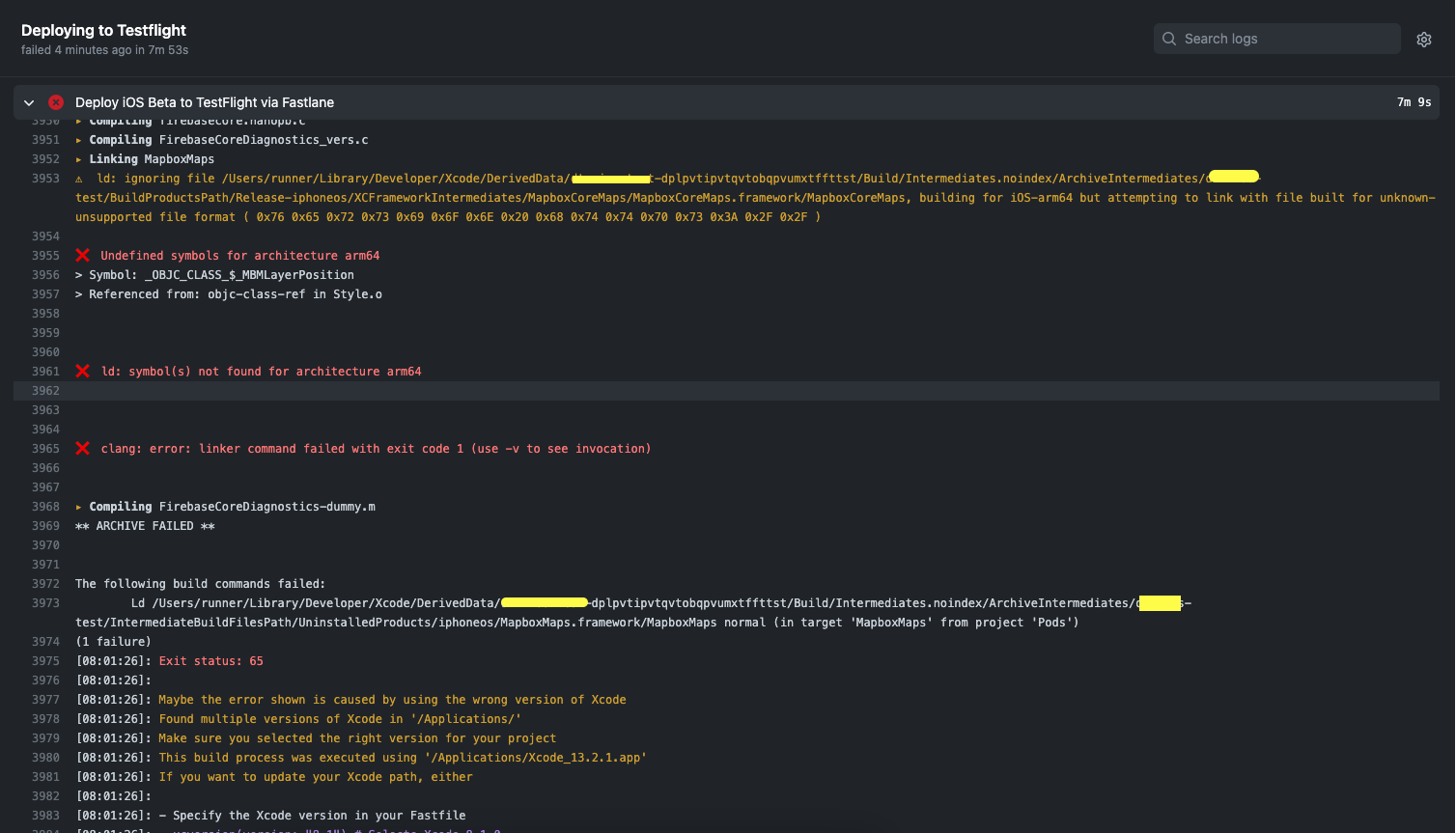
Task: Click the error icon on symbol(s) not found line
Action: 82,371
